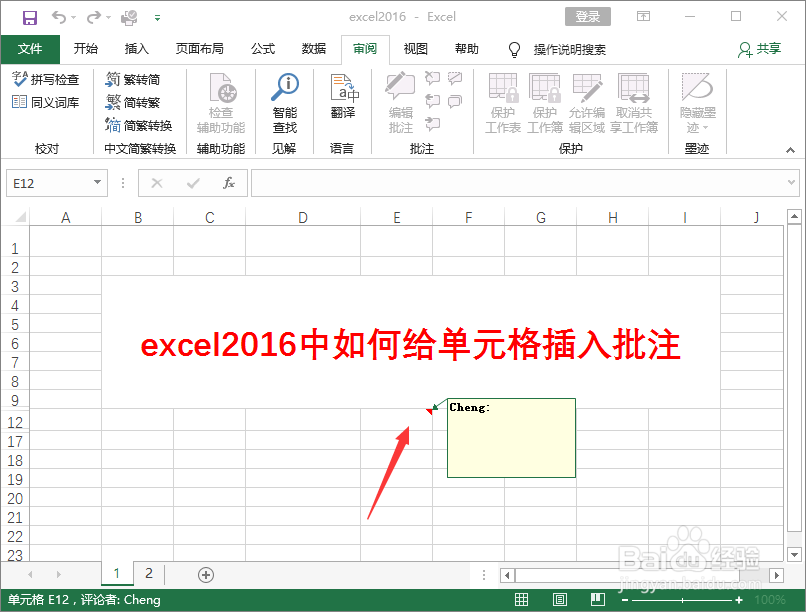This screenshot has width=806, height=612.
Task: Open the Undo history dropdown arrow
Action: [x=74, y=18]
